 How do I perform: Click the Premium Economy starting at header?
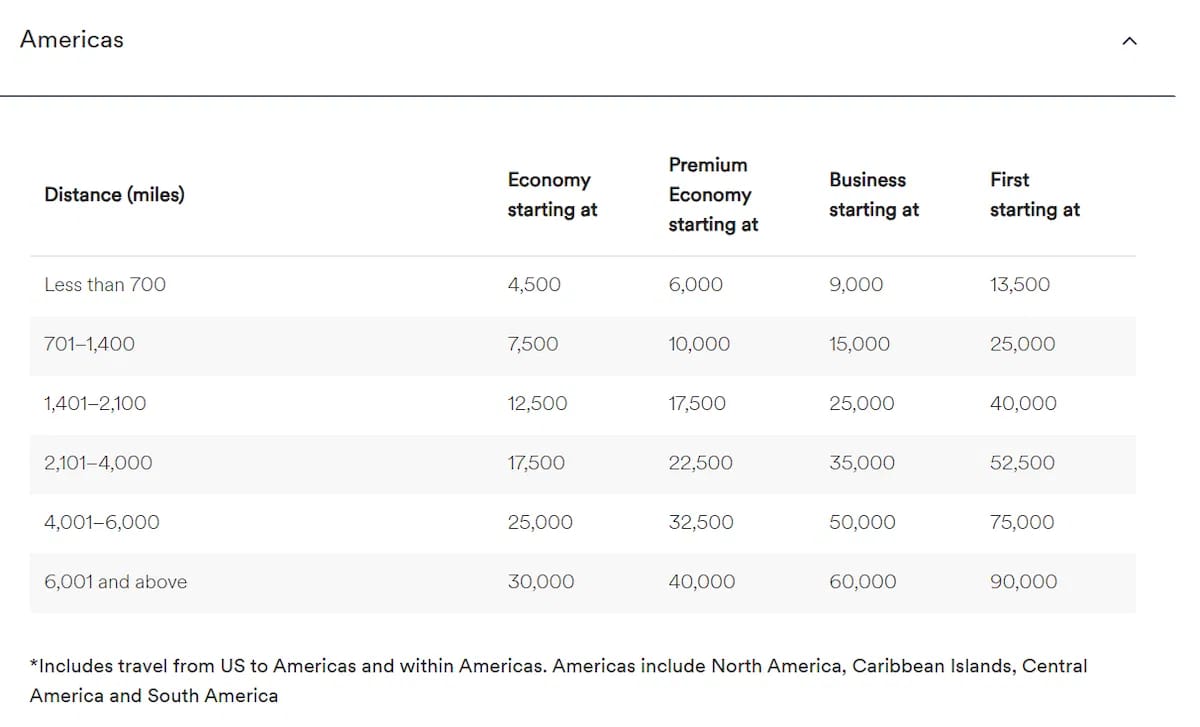pyautogui.click(x=713, y=195)
